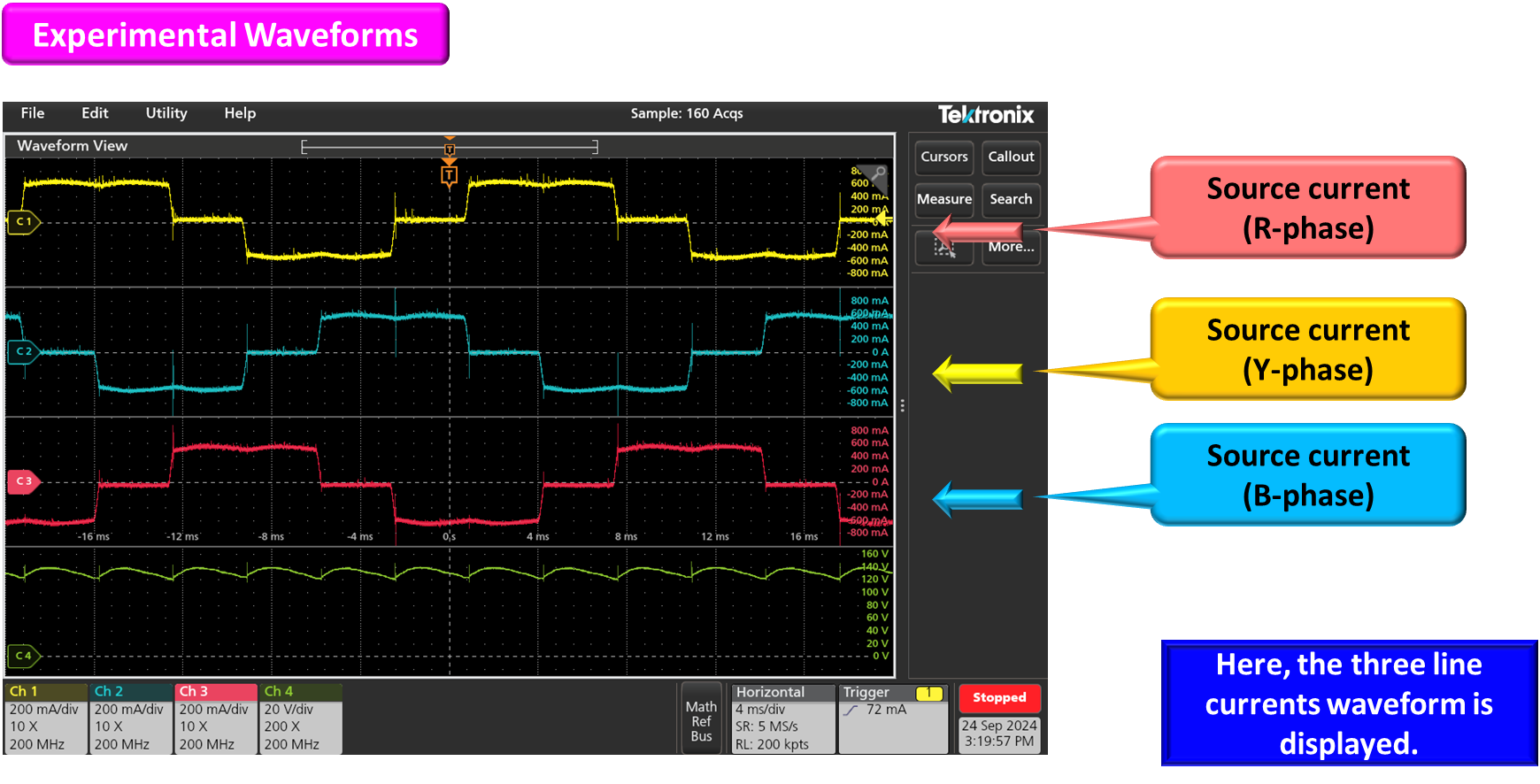Click the Measure button
This screenshot has width=1540, height=784.
[943, 199]
